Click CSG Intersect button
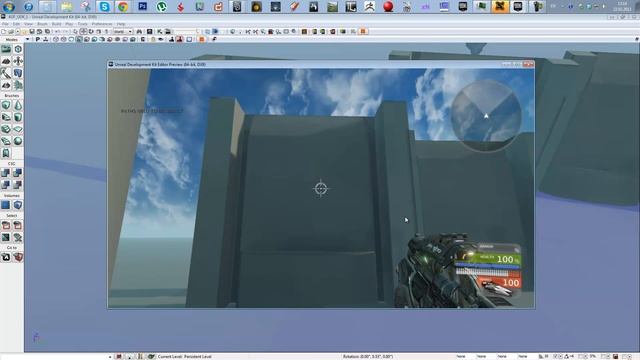Screen dimensions: 640x360 click(6, 185)
